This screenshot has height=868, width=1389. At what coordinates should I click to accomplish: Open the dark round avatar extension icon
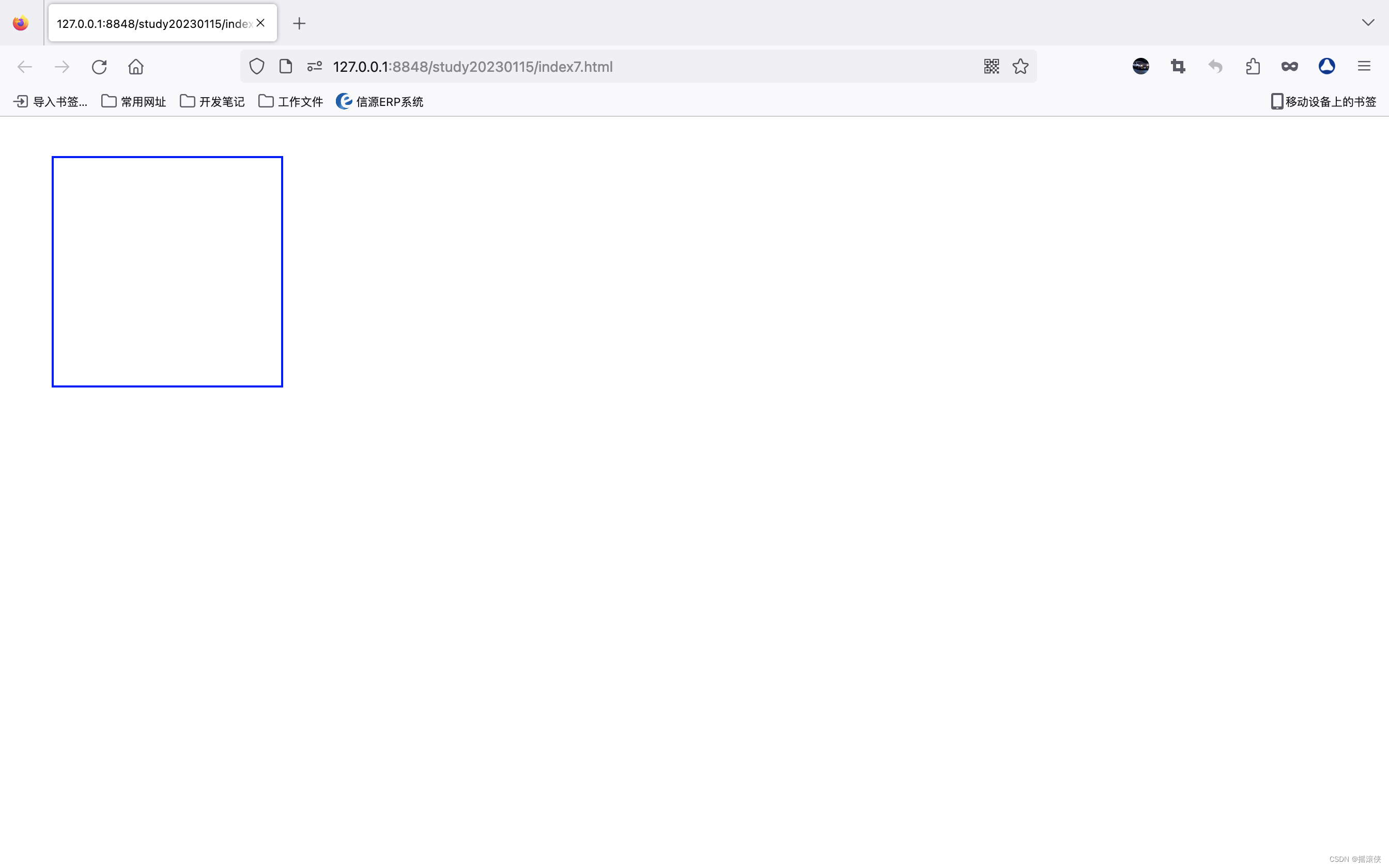pyautogui.click(x=1140, y=67)
